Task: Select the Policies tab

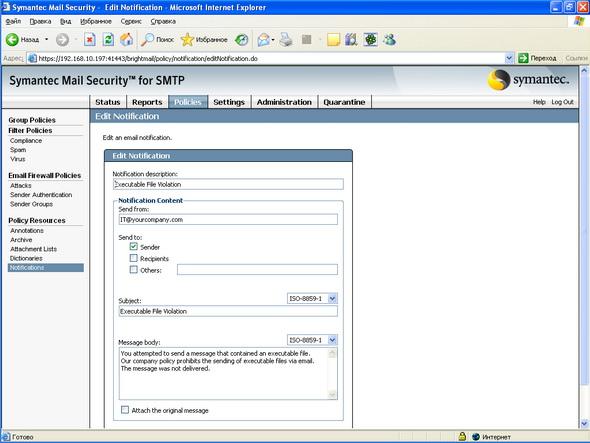Action: point(188,102)
